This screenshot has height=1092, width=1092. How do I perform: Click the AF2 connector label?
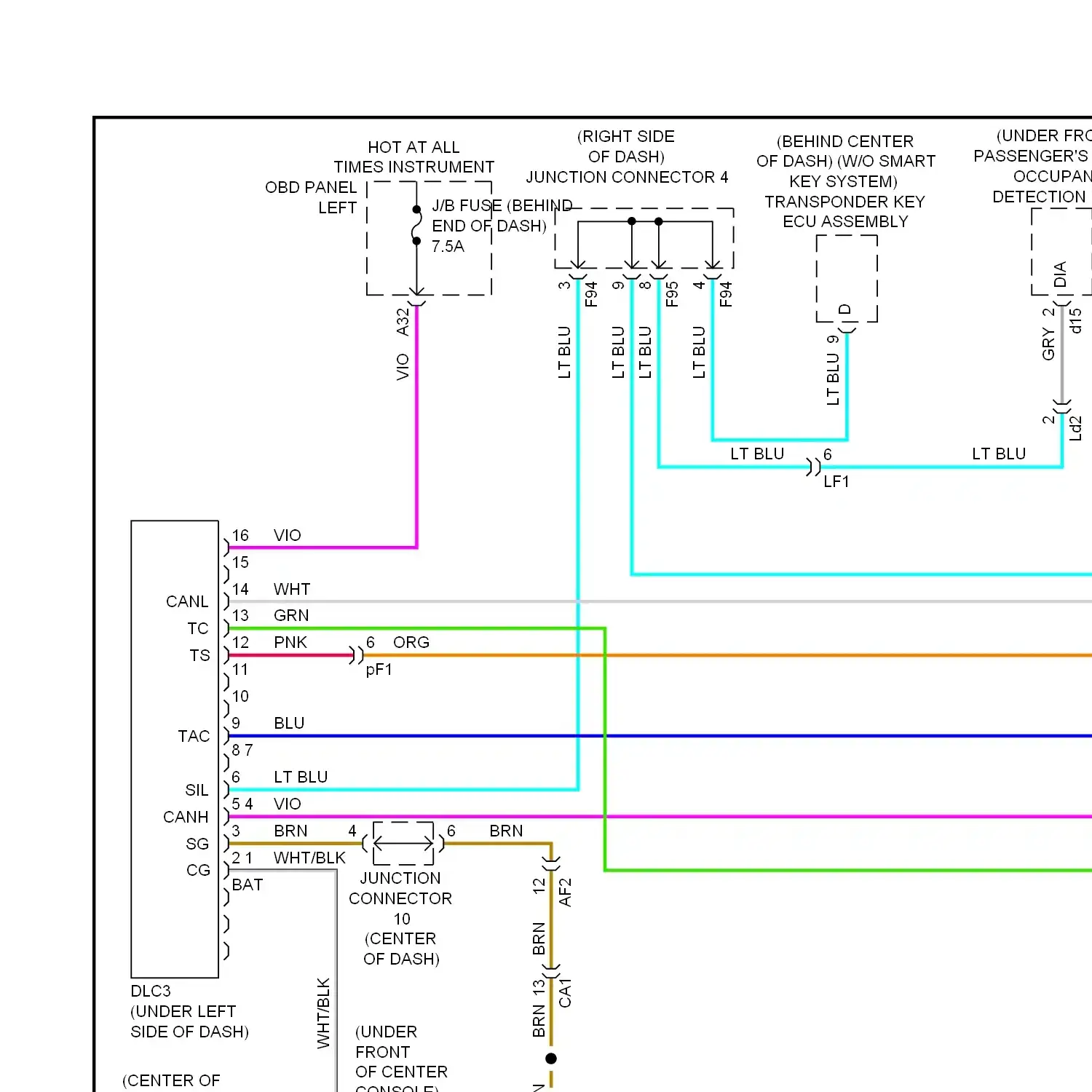tap(565, 893)
